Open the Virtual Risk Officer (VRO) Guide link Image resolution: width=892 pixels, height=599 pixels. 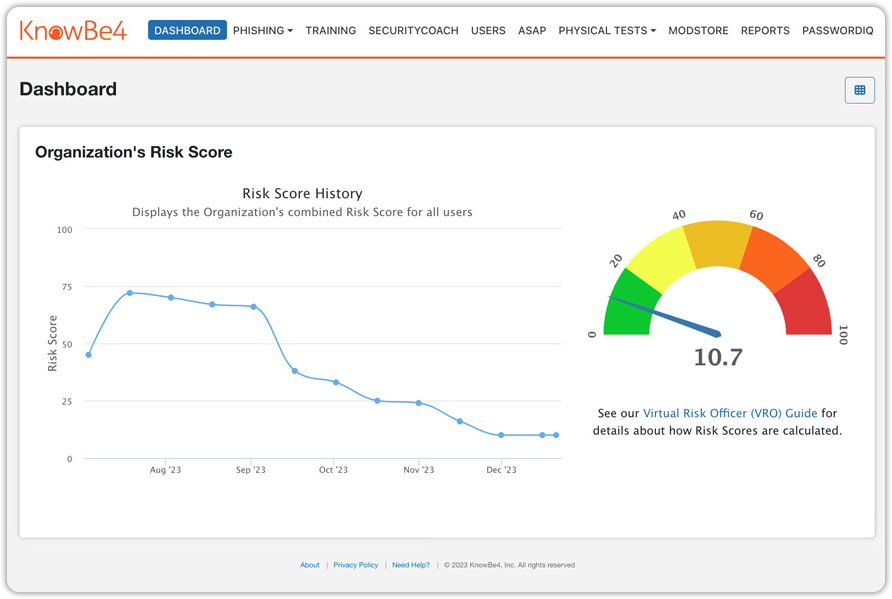(x=732, y=412)
